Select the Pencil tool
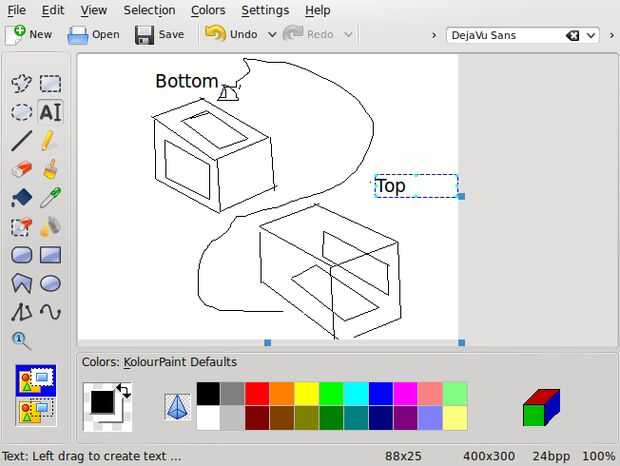Image resolution: width=620 pixels, height=466 pixels. (x=49, y=141)
